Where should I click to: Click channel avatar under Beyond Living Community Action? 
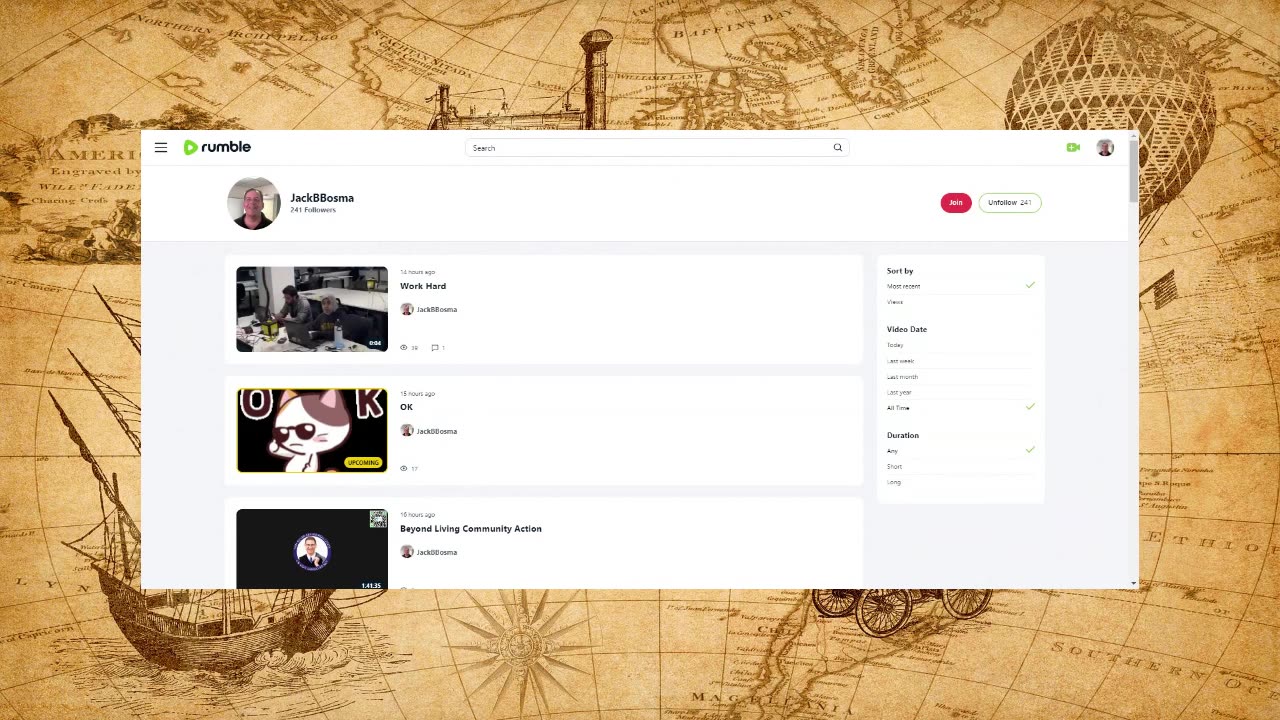(x=407, y=552)
